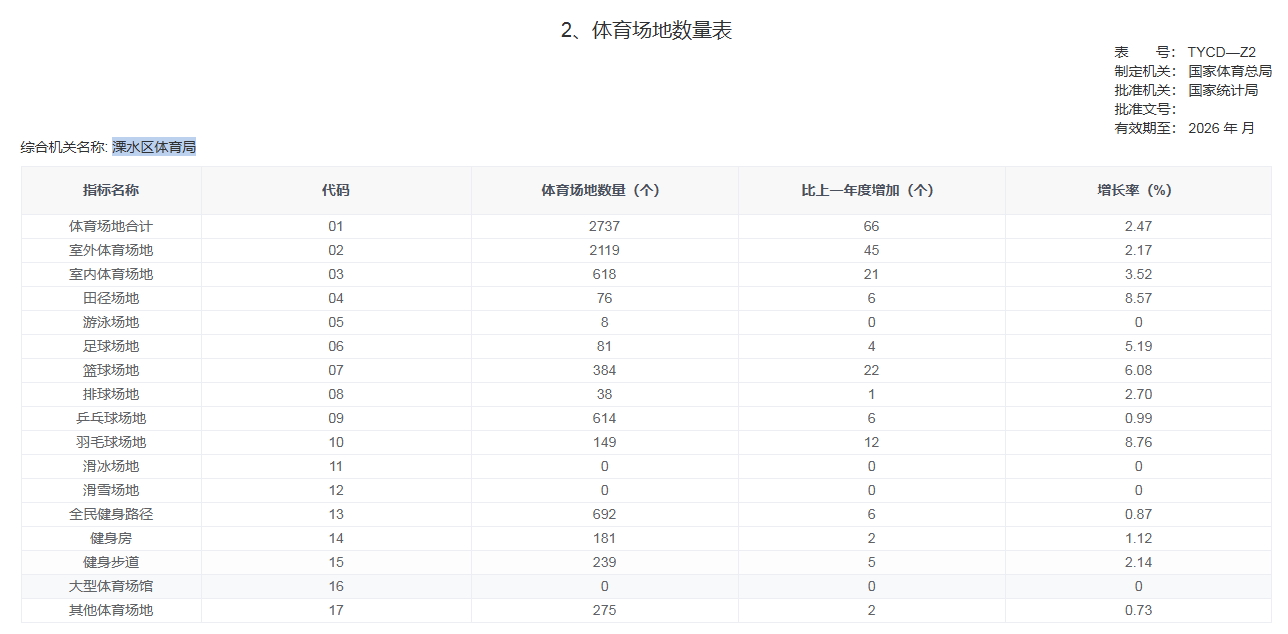Screen dimensions: 1288x634
Task: Click the 增长率（%） column header
Action: (x=1138, y=190)
